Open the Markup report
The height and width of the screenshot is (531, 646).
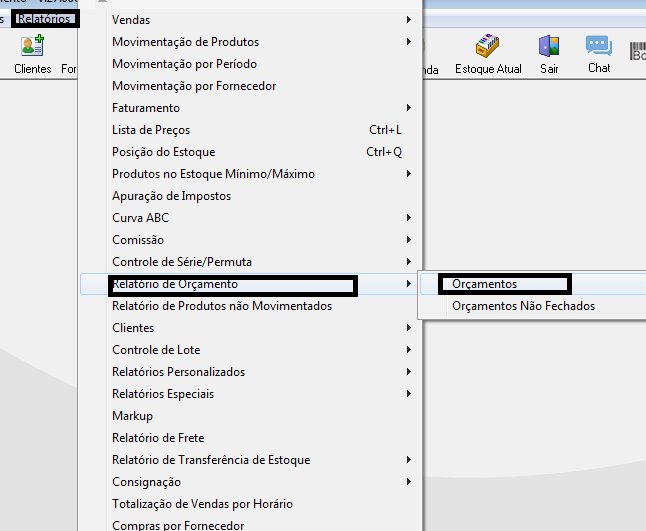250,416
